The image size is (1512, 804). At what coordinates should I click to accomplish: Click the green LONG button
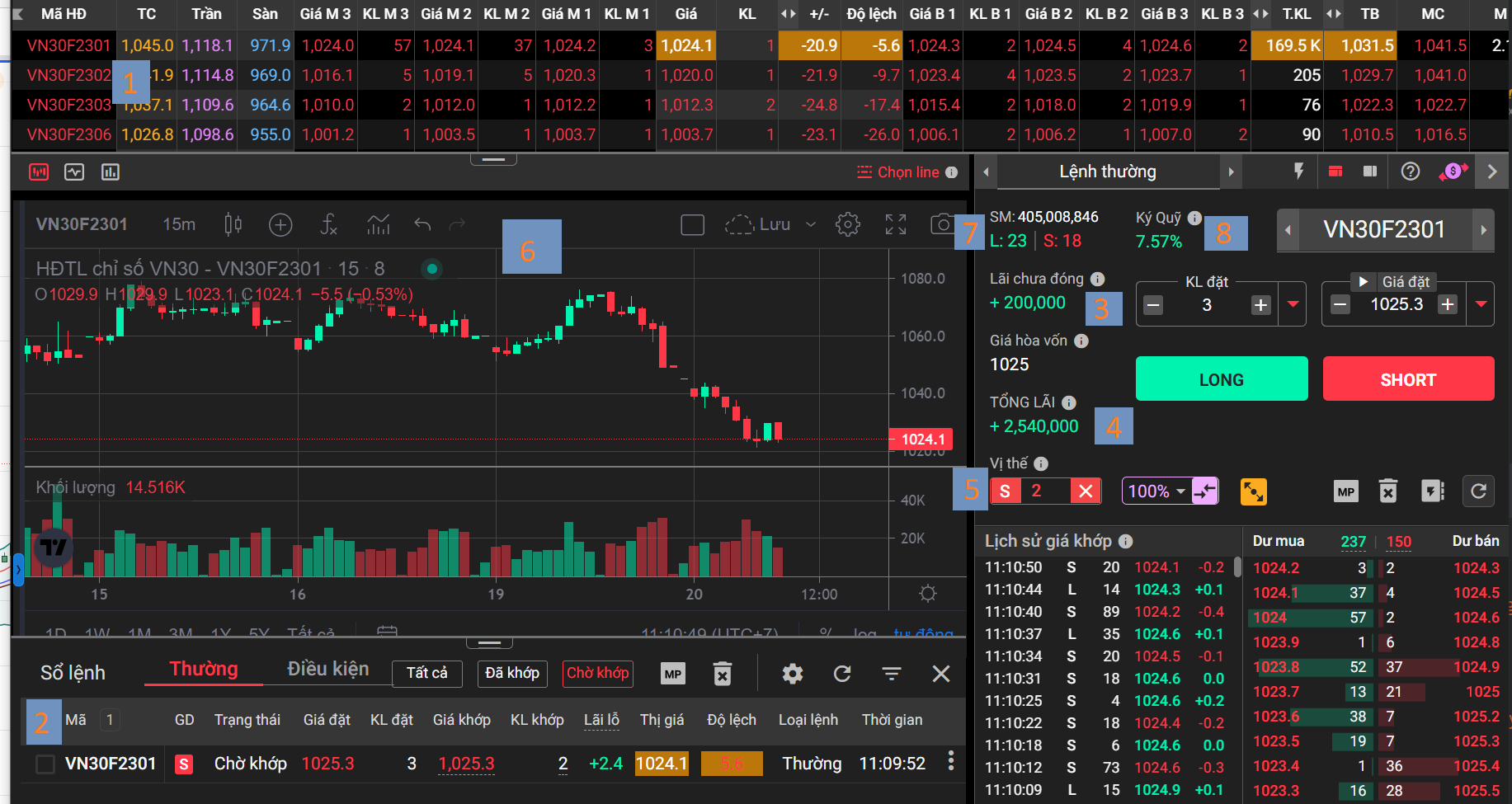(1222, 378)
